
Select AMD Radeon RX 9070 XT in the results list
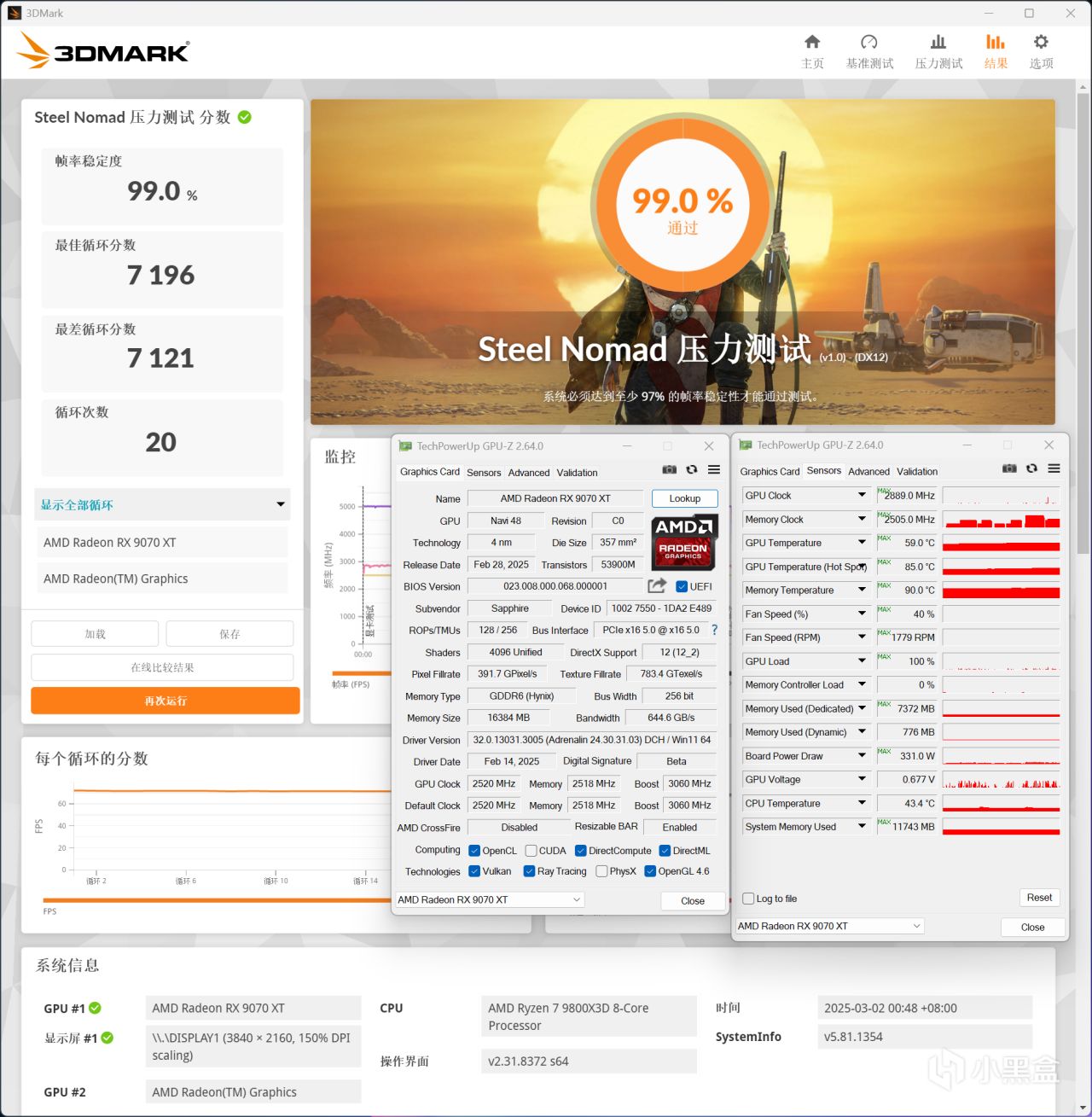pyautogui.click(x=162, y=543)
